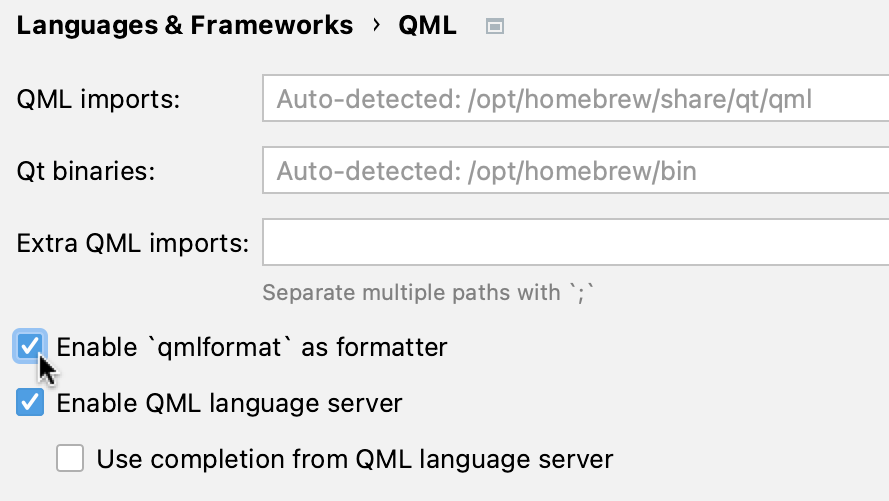The image size is (889, 501).
Task: Disable the `qmlformat` formatter checkbox
Action: 30,347
